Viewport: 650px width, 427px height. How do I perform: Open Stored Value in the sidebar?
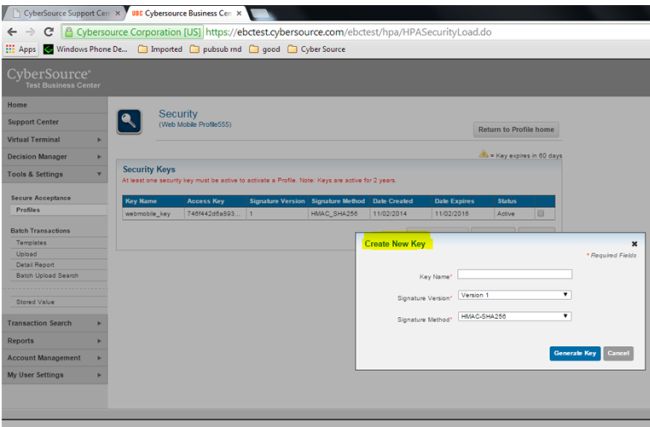[x=58, y=302]
